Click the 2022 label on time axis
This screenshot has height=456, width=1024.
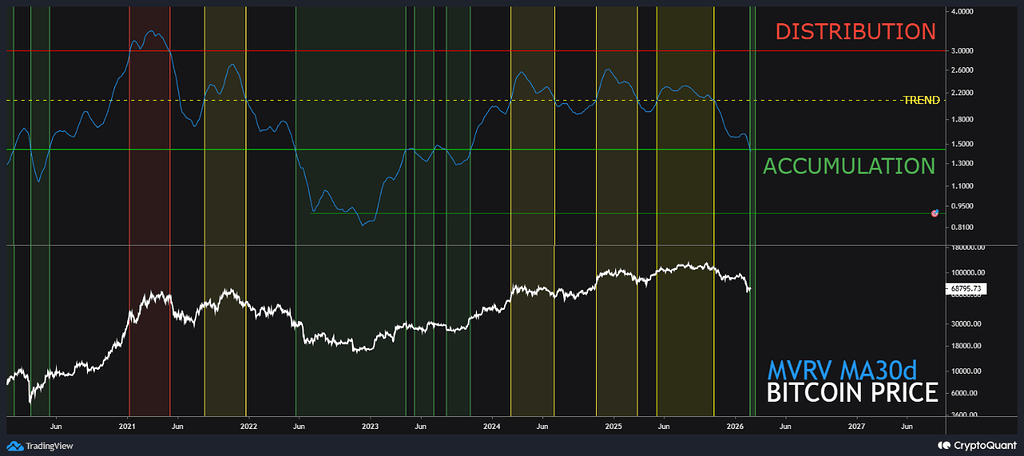[248, 426]
